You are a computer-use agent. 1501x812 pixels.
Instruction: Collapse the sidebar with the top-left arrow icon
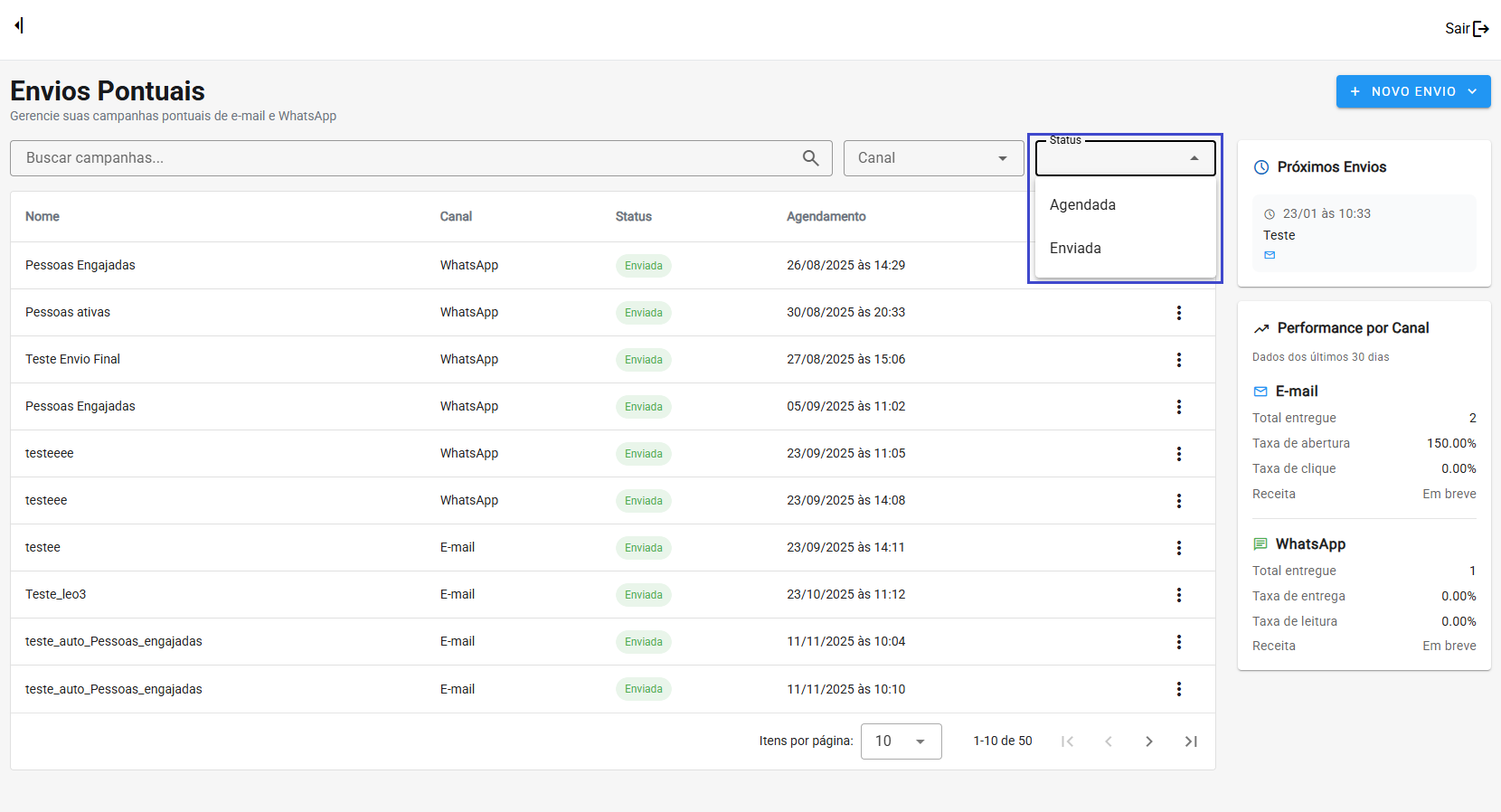click(x=19, y=25)
